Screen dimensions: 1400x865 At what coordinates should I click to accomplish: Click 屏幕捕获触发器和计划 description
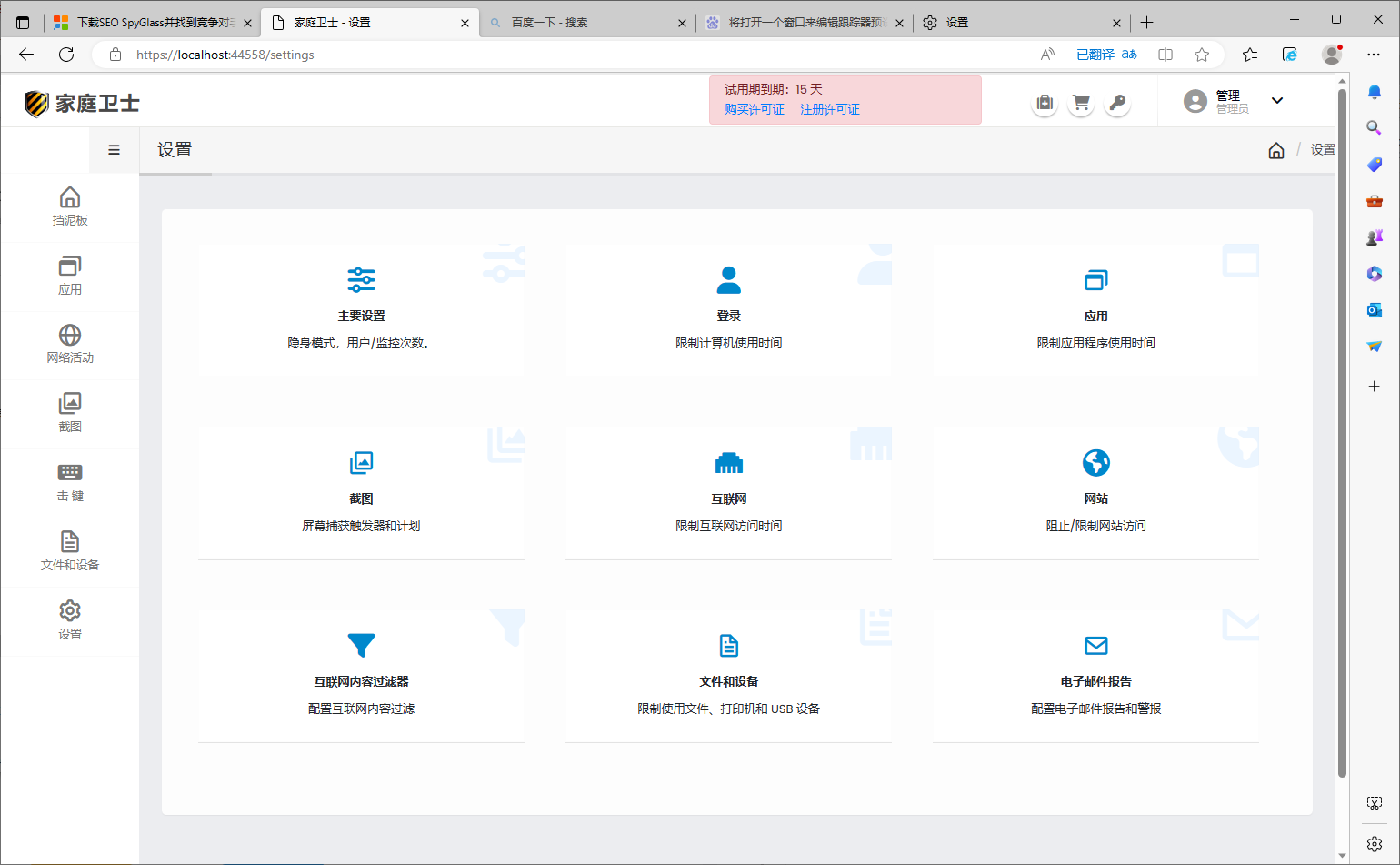click(362, 526)
